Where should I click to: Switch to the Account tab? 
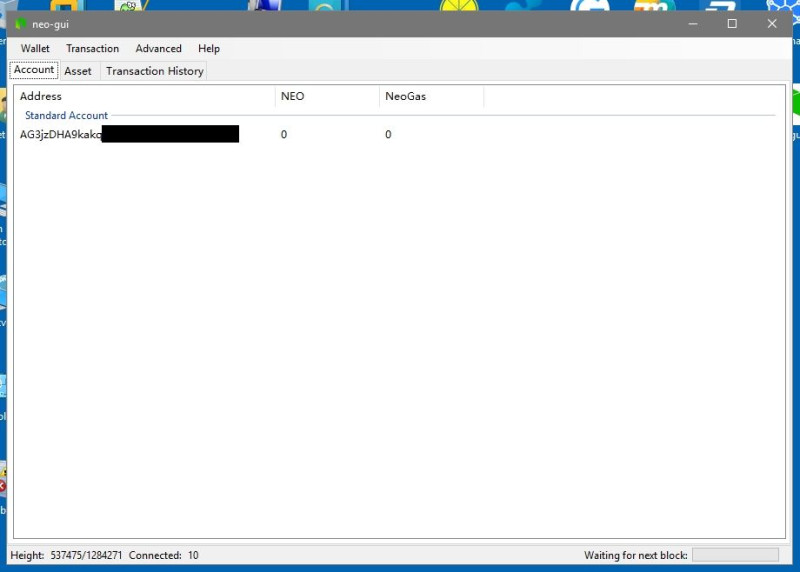(x=34, y=70)
